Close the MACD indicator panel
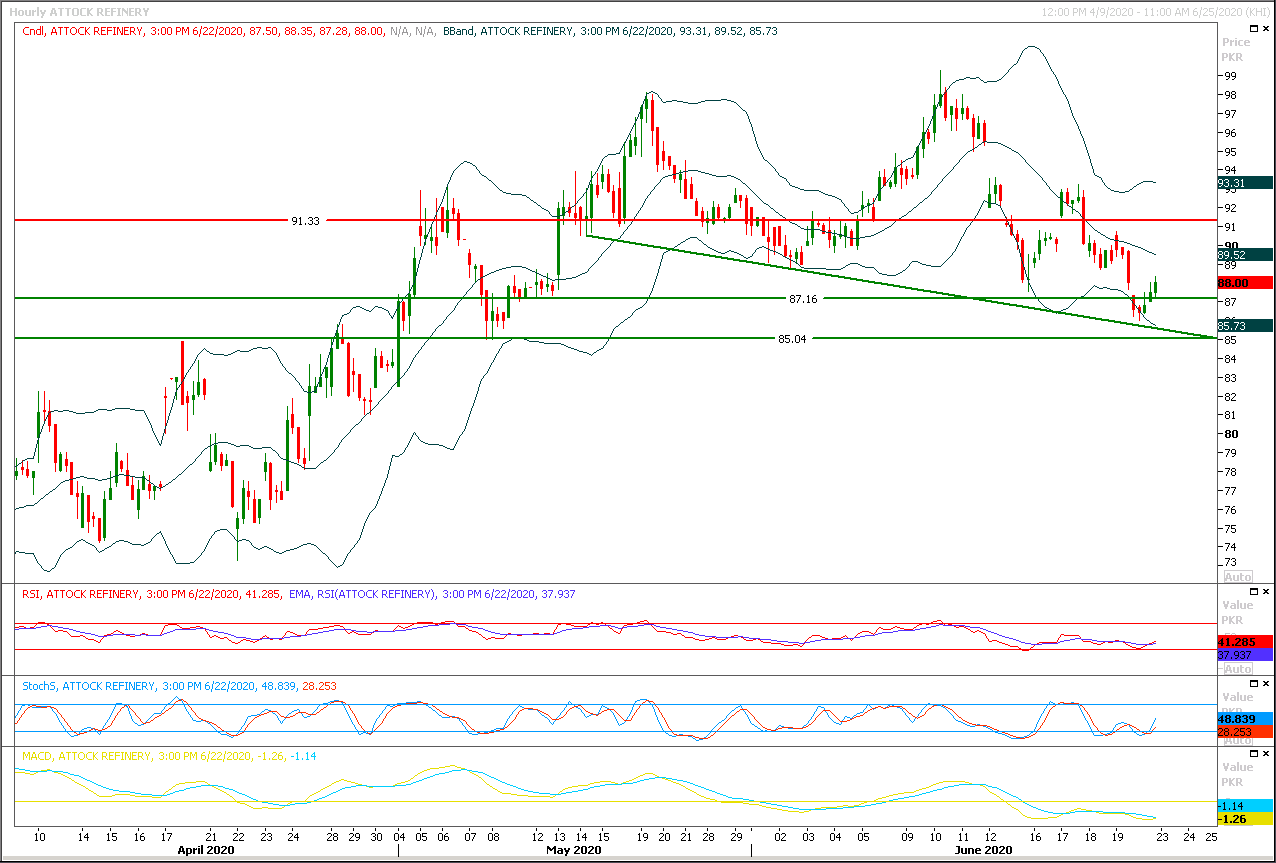This screenshot has height=863, width=1276. pyautogui.click(x=1267, y=756)
